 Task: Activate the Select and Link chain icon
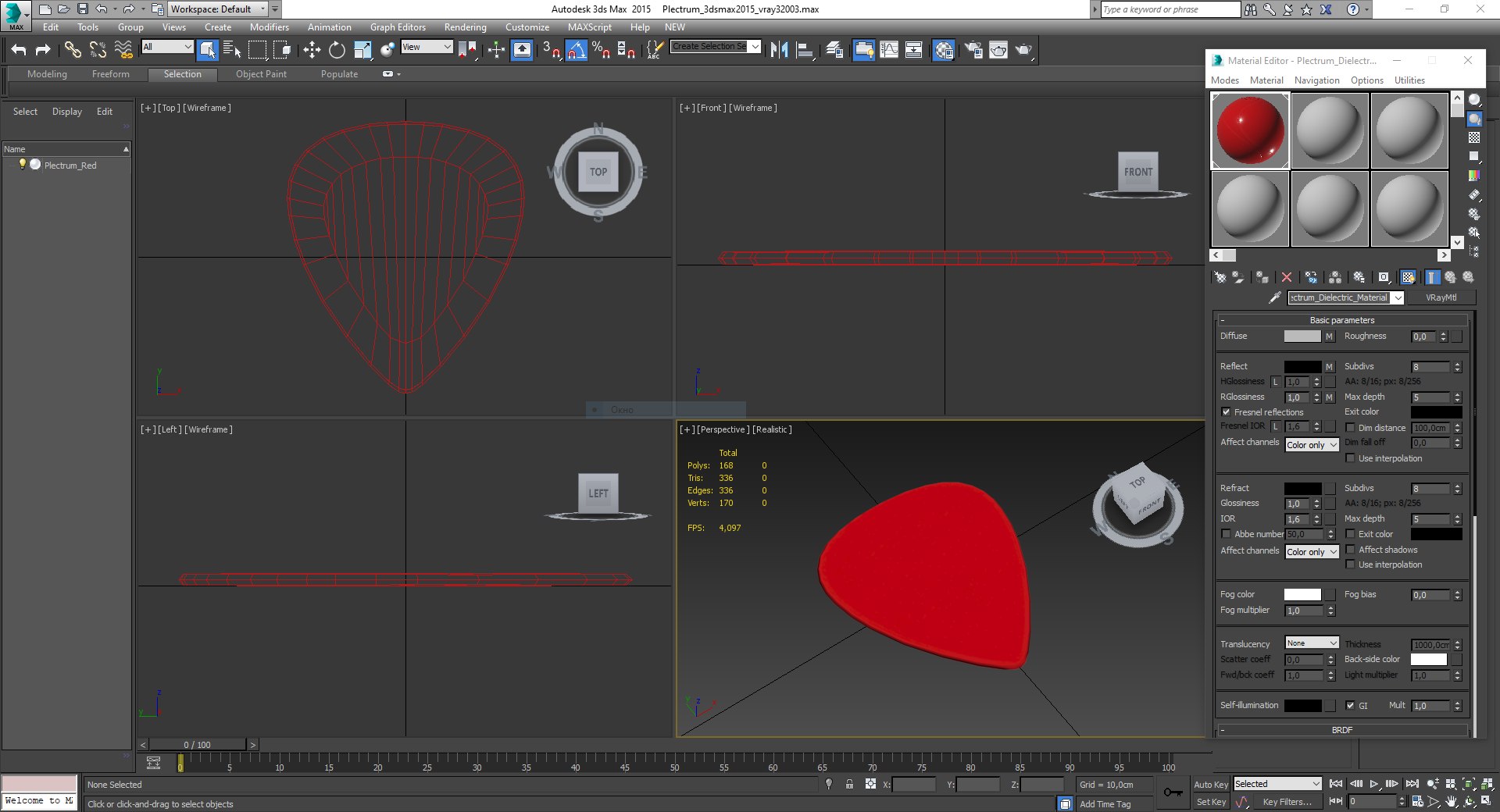[x=73, y=50]
